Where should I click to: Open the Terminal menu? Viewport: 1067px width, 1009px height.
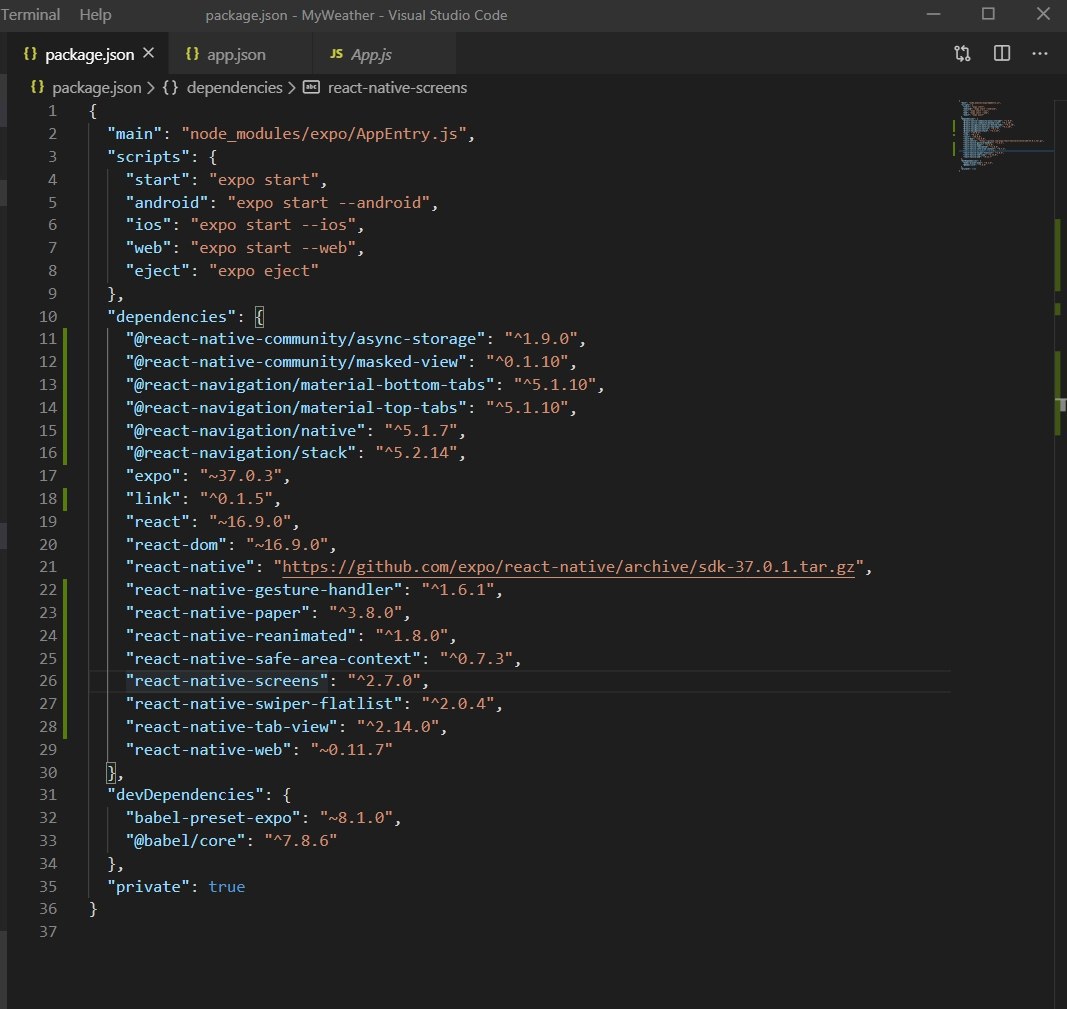[x=30, y=14]
